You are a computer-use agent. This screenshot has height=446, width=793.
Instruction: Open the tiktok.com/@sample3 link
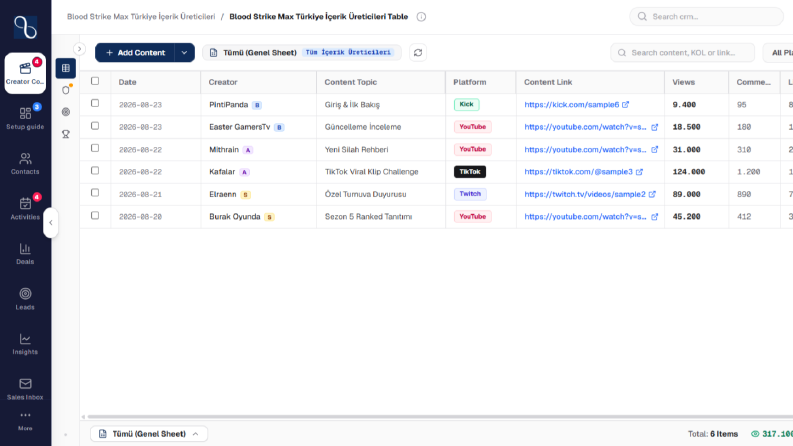coord(578,172)
